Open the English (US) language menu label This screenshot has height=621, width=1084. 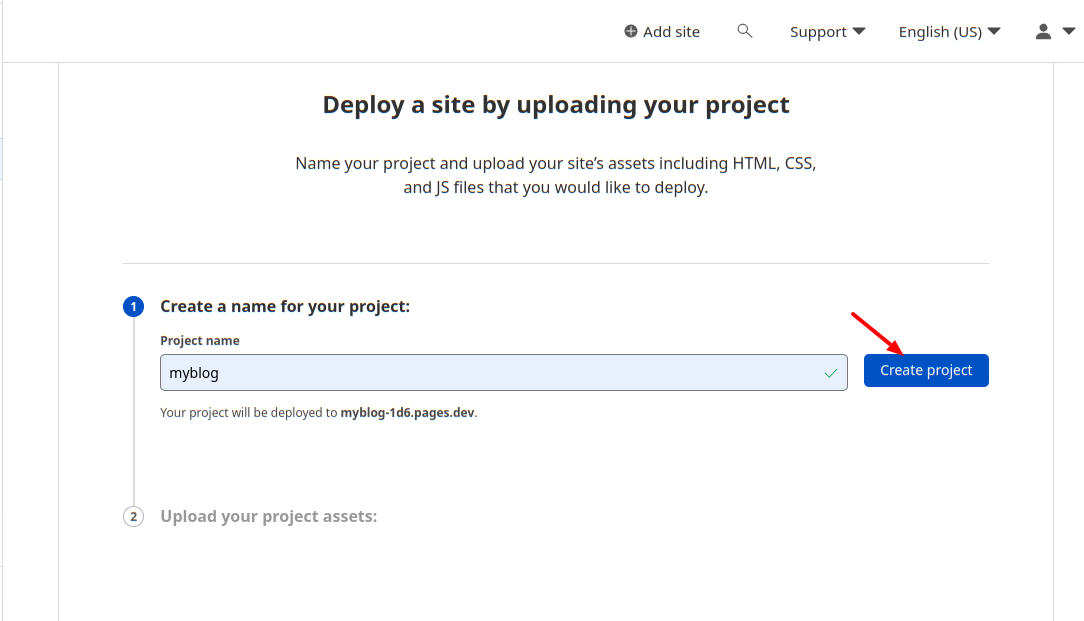coord(939,32)
